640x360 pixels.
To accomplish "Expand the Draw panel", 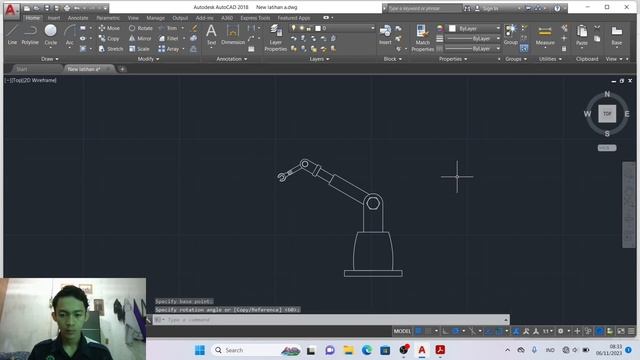I will pyautogui.click(x=49, y=59).
